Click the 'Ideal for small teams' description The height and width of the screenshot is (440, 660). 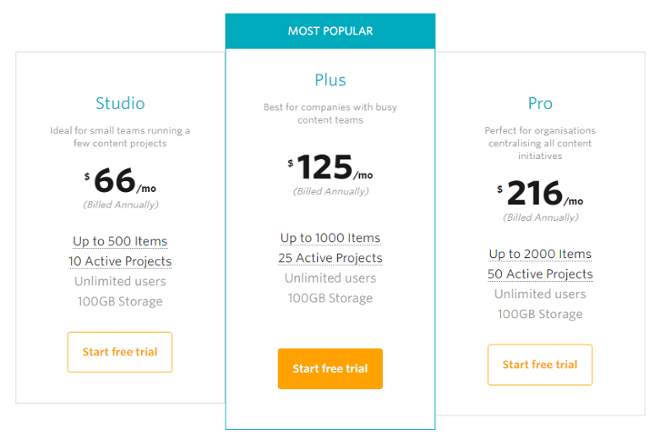click(x=120, y=136)
